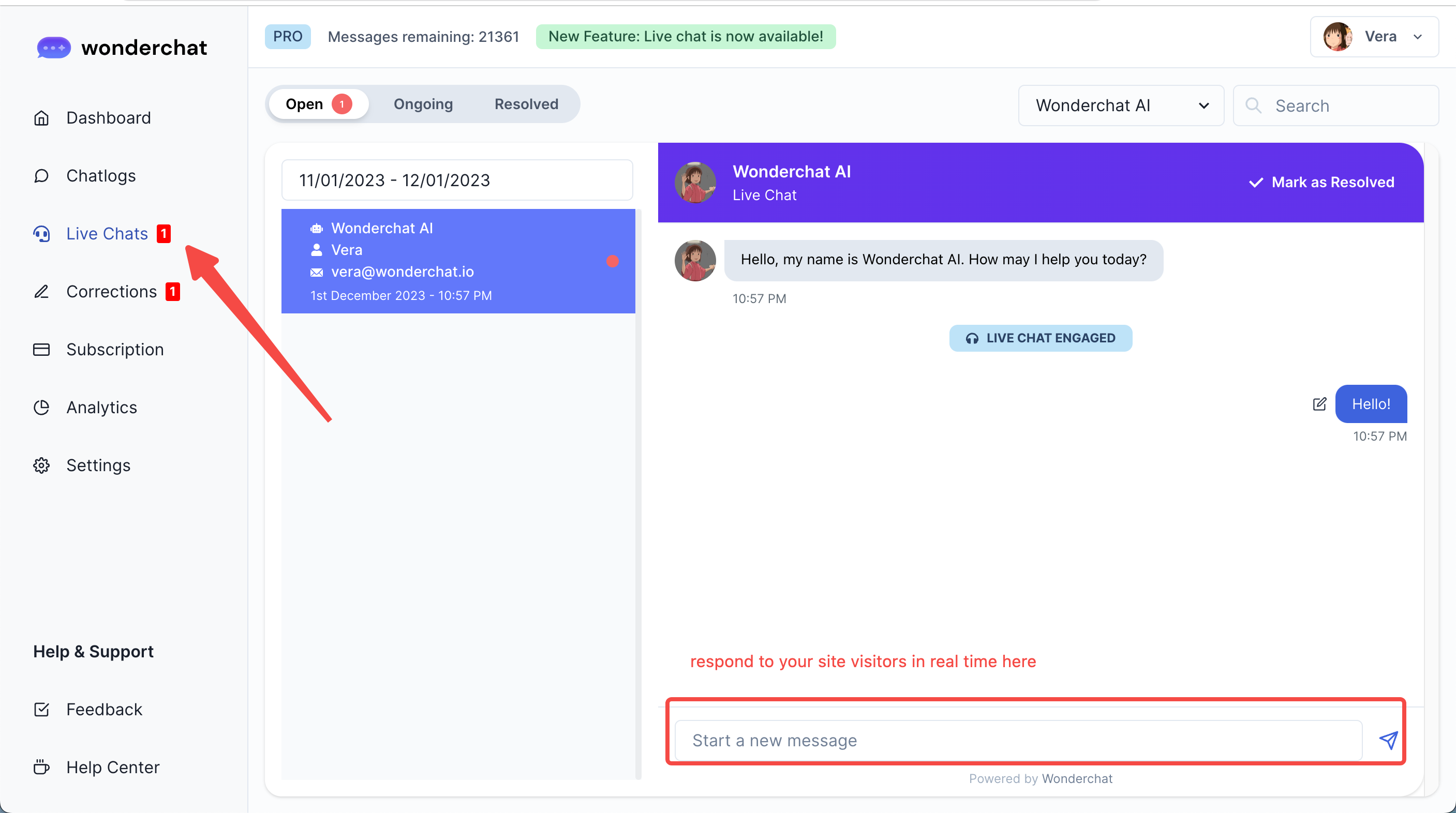This screenshot has width=1456, height=813.
Task: Click the Wonderchat link in footer
Action: point(1077,778)
